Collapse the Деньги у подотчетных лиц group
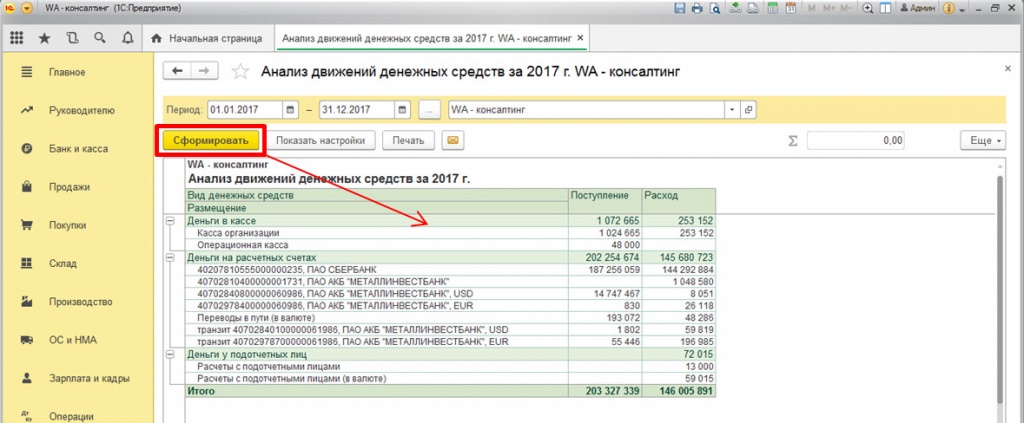Image resolution: width=1024 pixels, height=423 pixels. pos(170,354)
